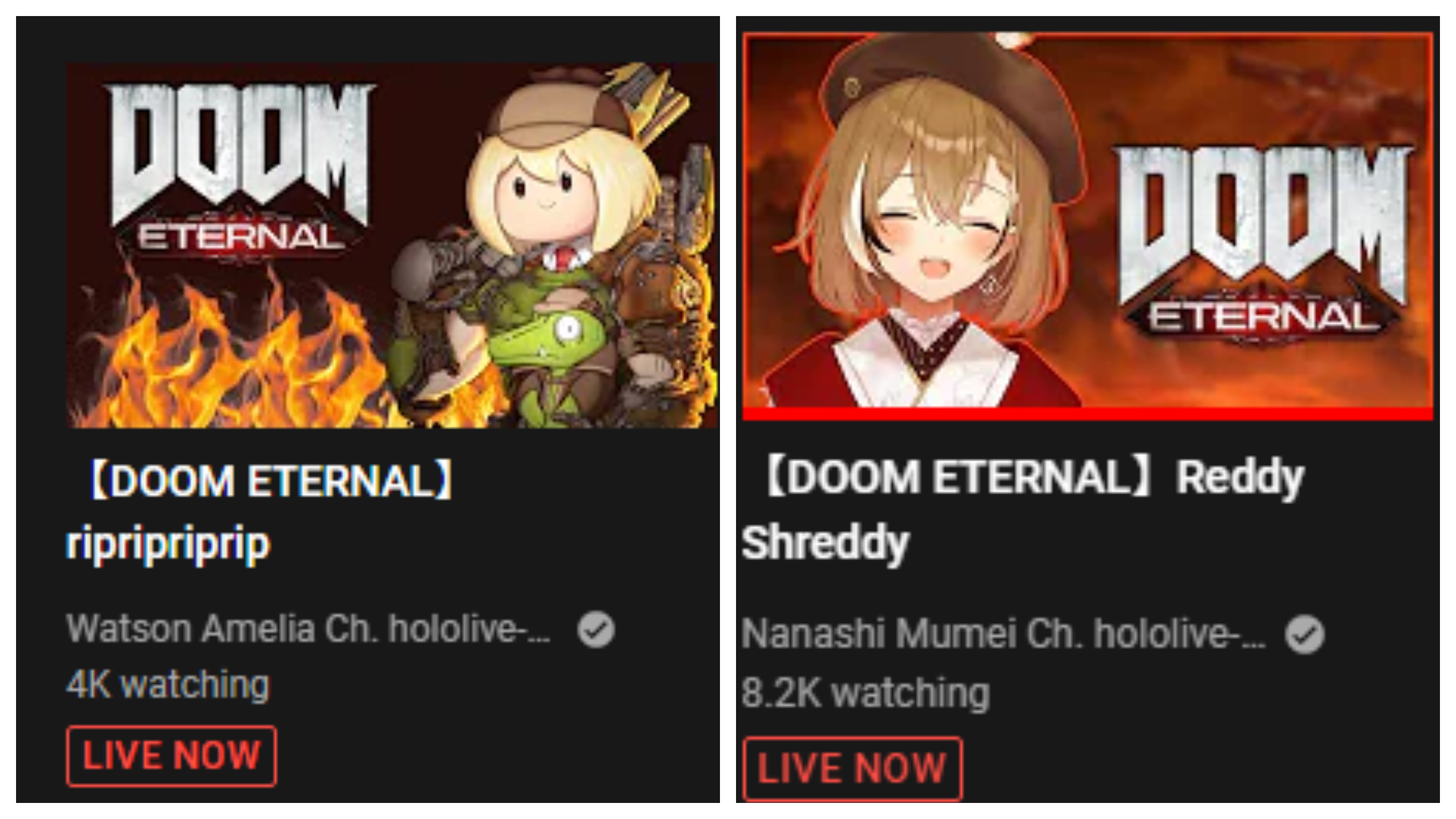Open Watson Amelia's DOOM Eternal stream thumbnail
The image size is (1456, 819).
pyautogui.click(x=392, y=245)
